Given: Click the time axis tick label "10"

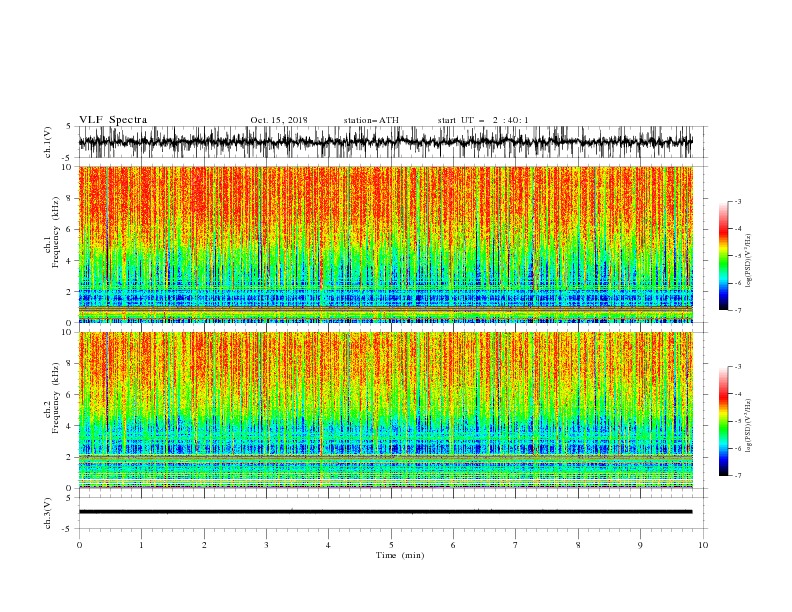Looking at the screenshot, I should [703, 545].
